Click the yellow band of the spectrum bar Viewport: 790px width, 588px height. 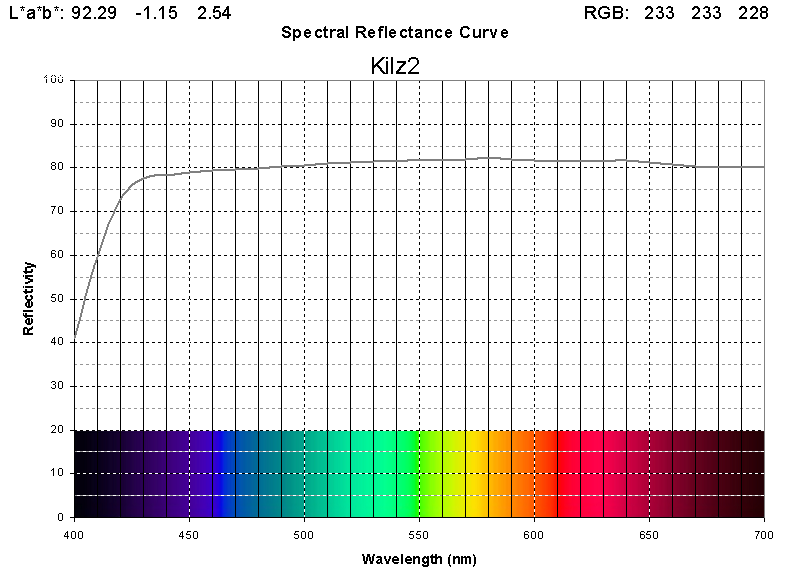475,474
